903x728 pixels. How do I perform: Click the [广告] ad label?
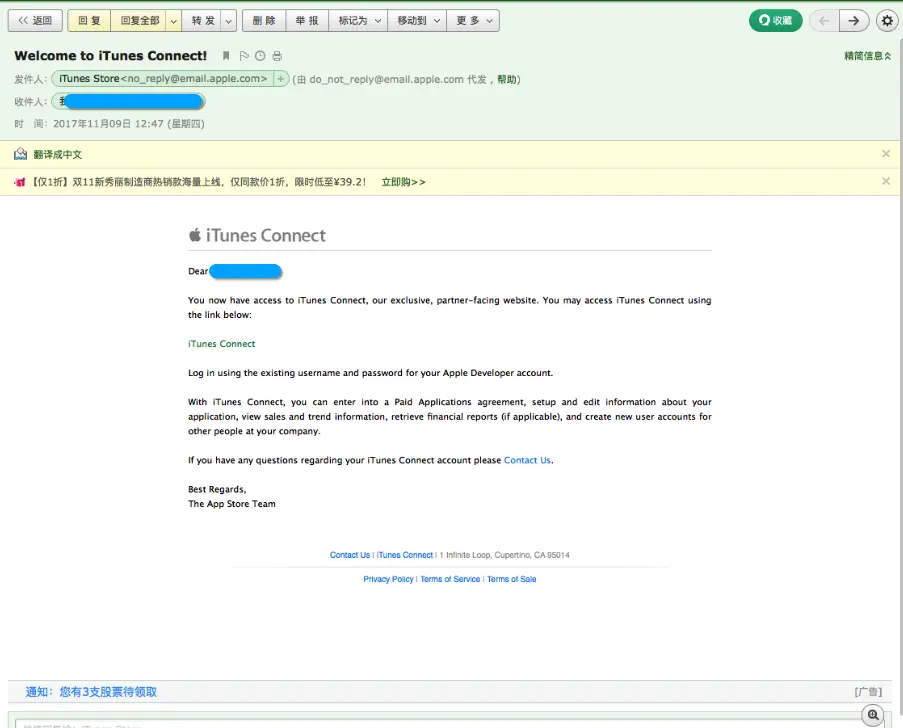(x=868, y=692)
